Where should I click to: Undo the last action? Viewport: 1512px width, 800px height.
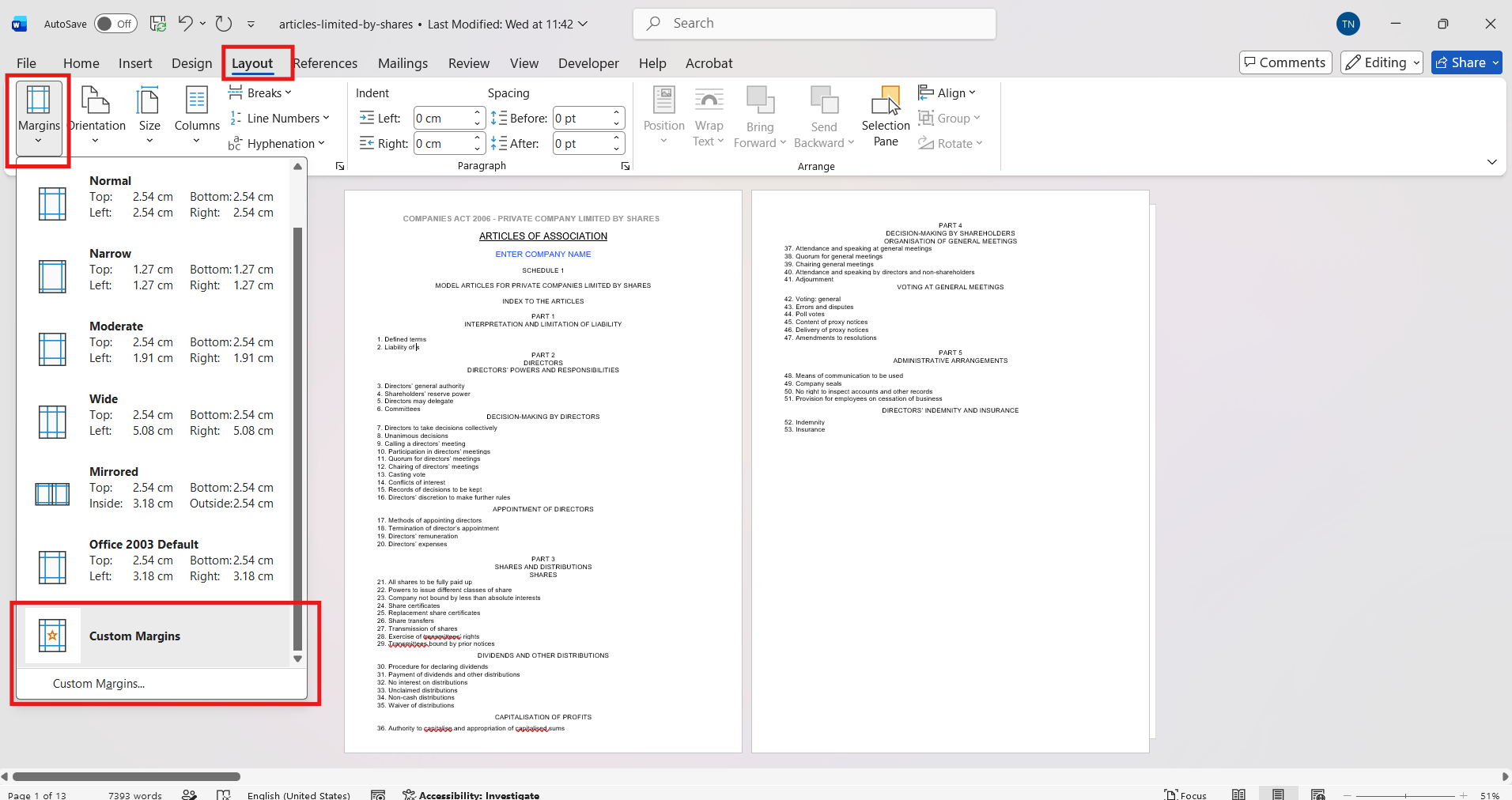click(x=185, y=24)
